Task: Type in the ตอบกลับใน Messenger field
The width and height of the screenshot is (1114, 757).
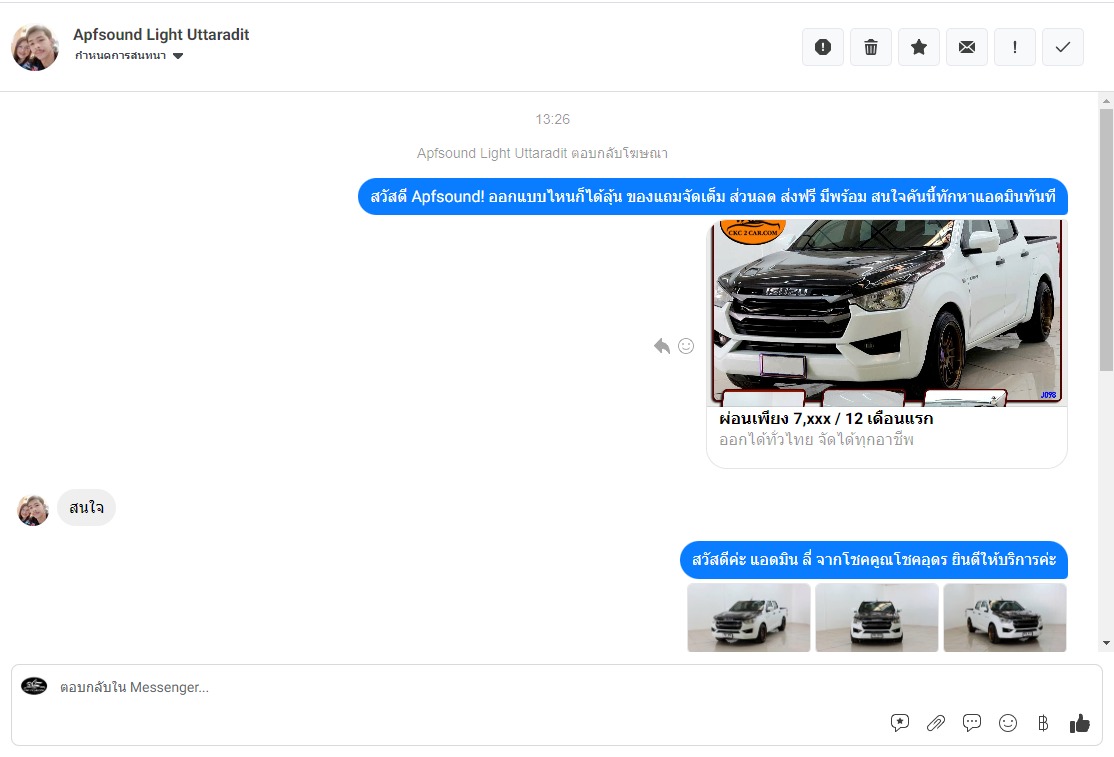Action: (450, 688)
